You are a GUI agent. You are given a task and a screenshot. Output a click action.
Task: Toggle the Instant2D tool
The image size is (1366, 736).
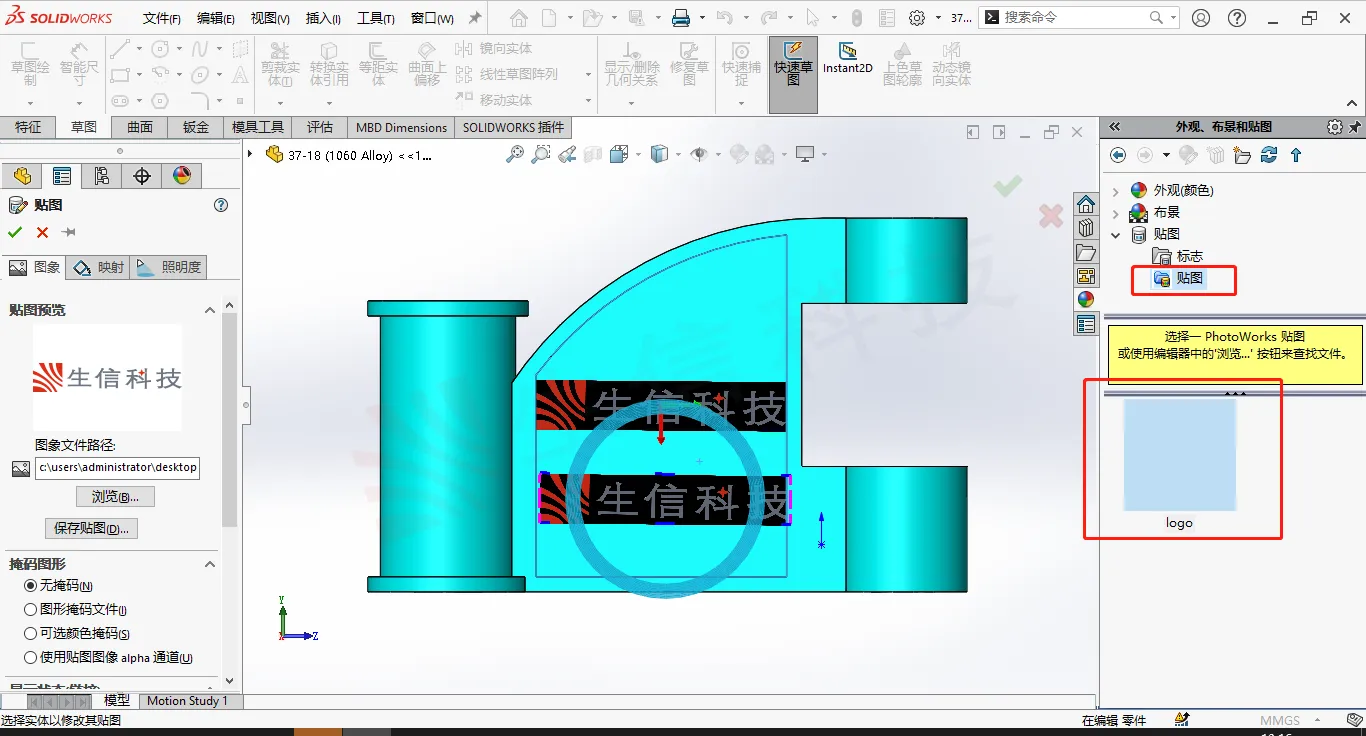[x=848, y=59]
